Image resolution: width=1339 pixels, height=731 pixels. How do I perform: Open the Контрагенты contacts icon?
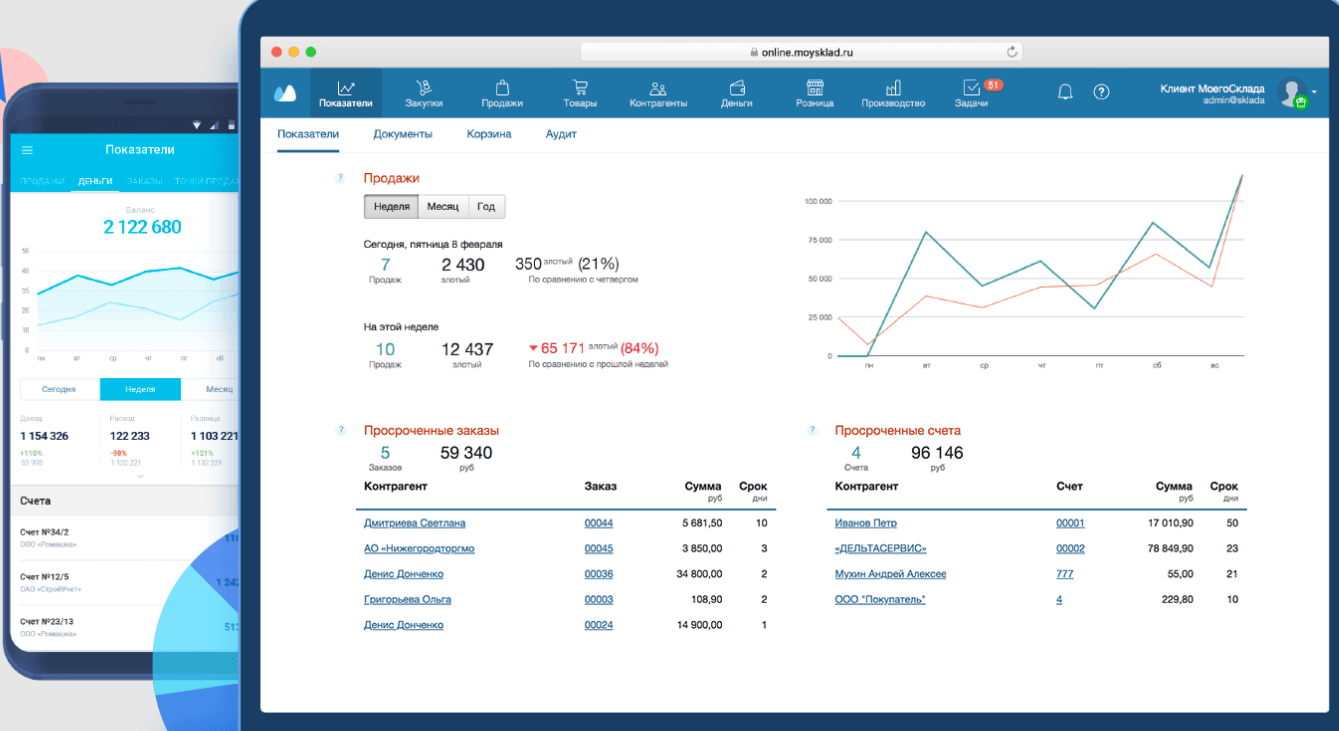point(658,89)
